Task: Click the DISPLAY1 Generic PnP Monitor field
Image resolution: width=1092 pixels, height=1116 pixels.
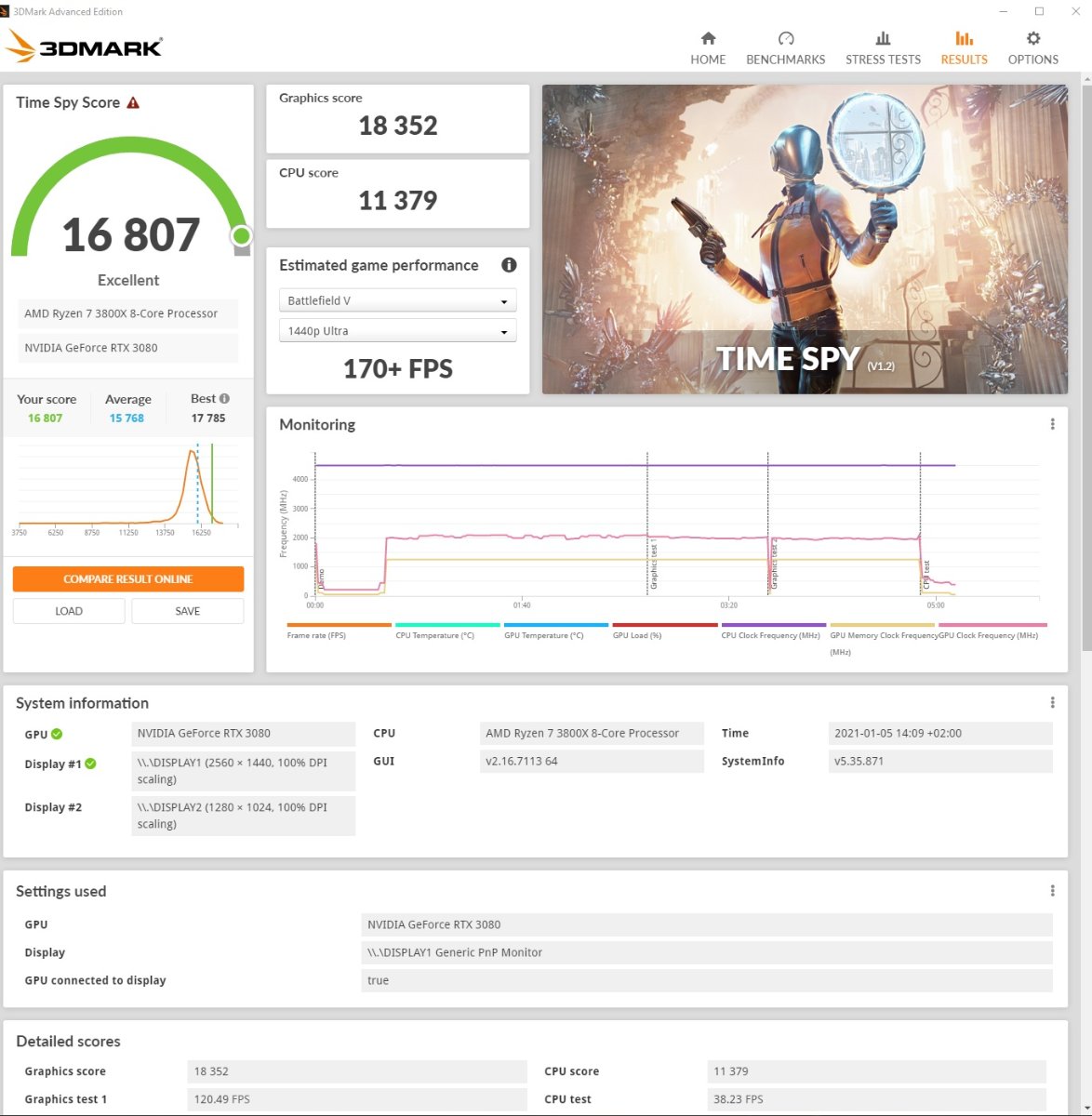Action: point(707,952)
